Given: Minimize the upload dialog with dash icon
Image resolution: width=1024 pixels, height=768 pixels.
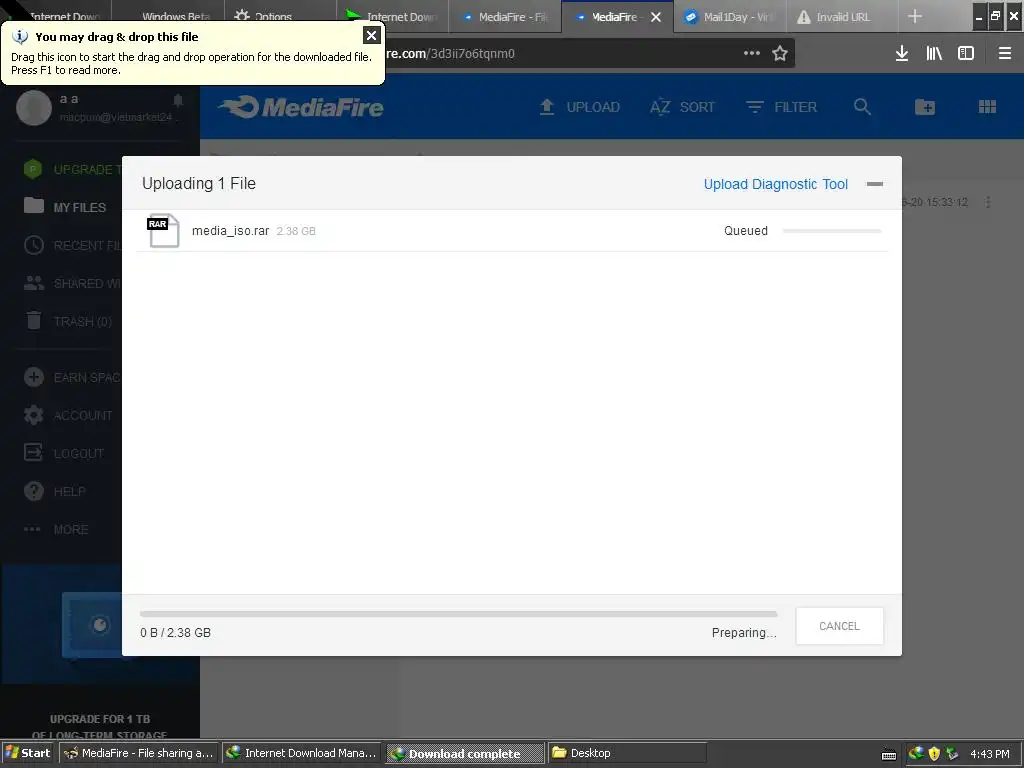Looking at the screenshot, I should pyautogui.click(x=874, y=184).
